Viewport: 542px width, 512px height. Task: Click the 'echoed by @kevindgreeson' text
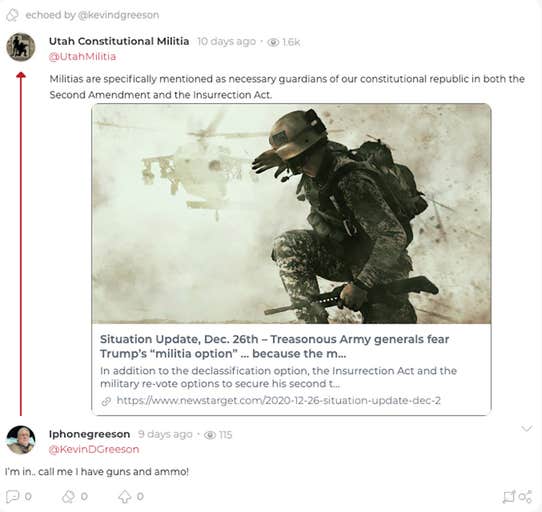coord(92,15)
